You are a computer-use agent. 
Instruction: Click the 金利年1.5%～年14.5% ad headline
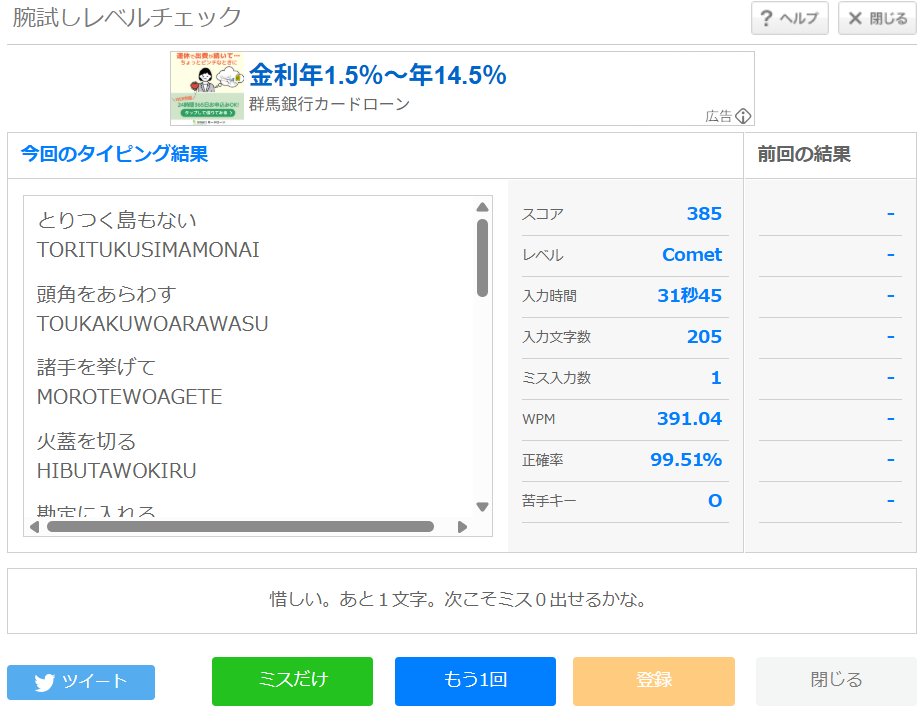[377, 75]
